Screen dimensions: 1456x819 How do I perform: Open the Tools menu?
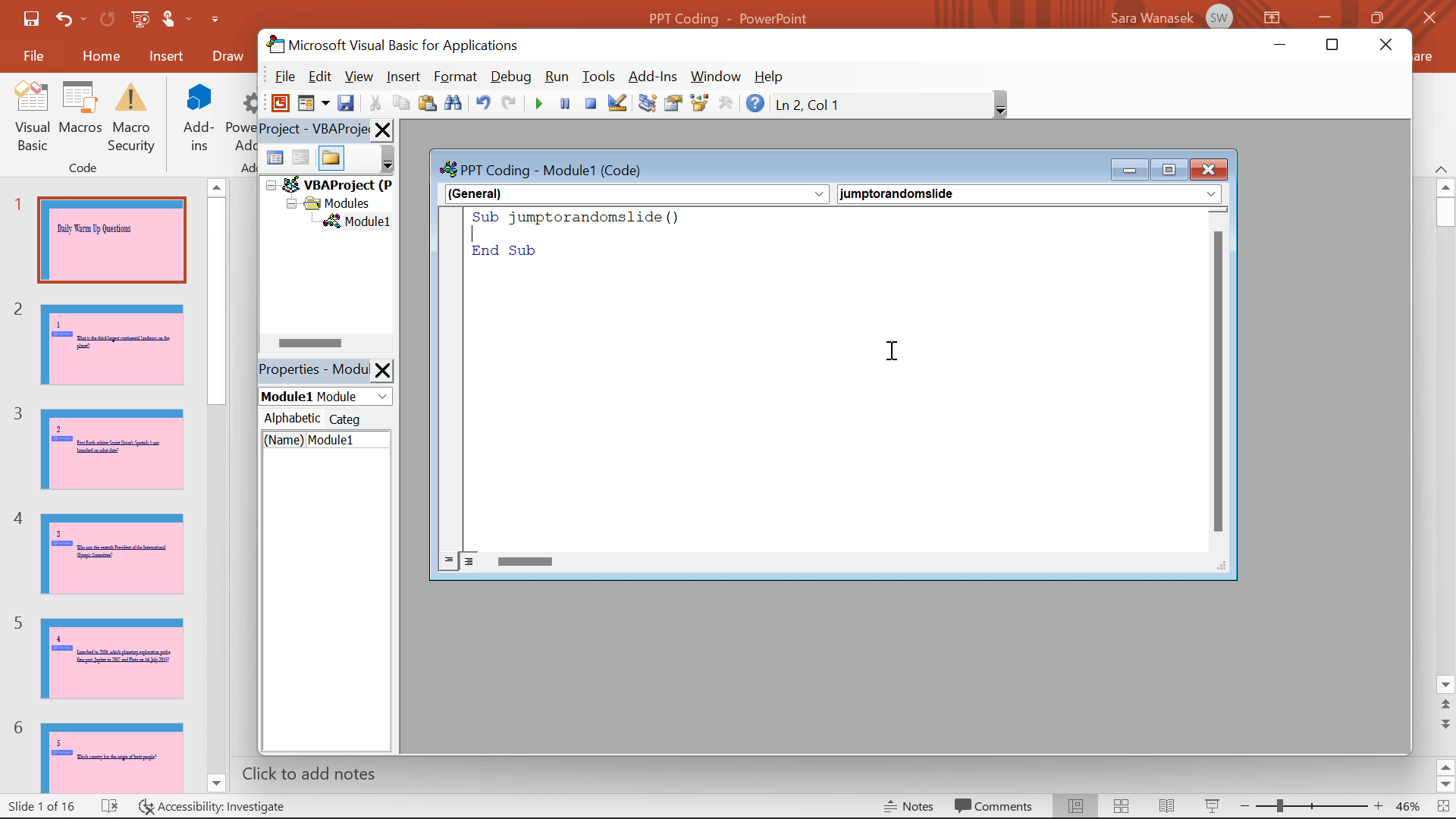click(598, 76)
